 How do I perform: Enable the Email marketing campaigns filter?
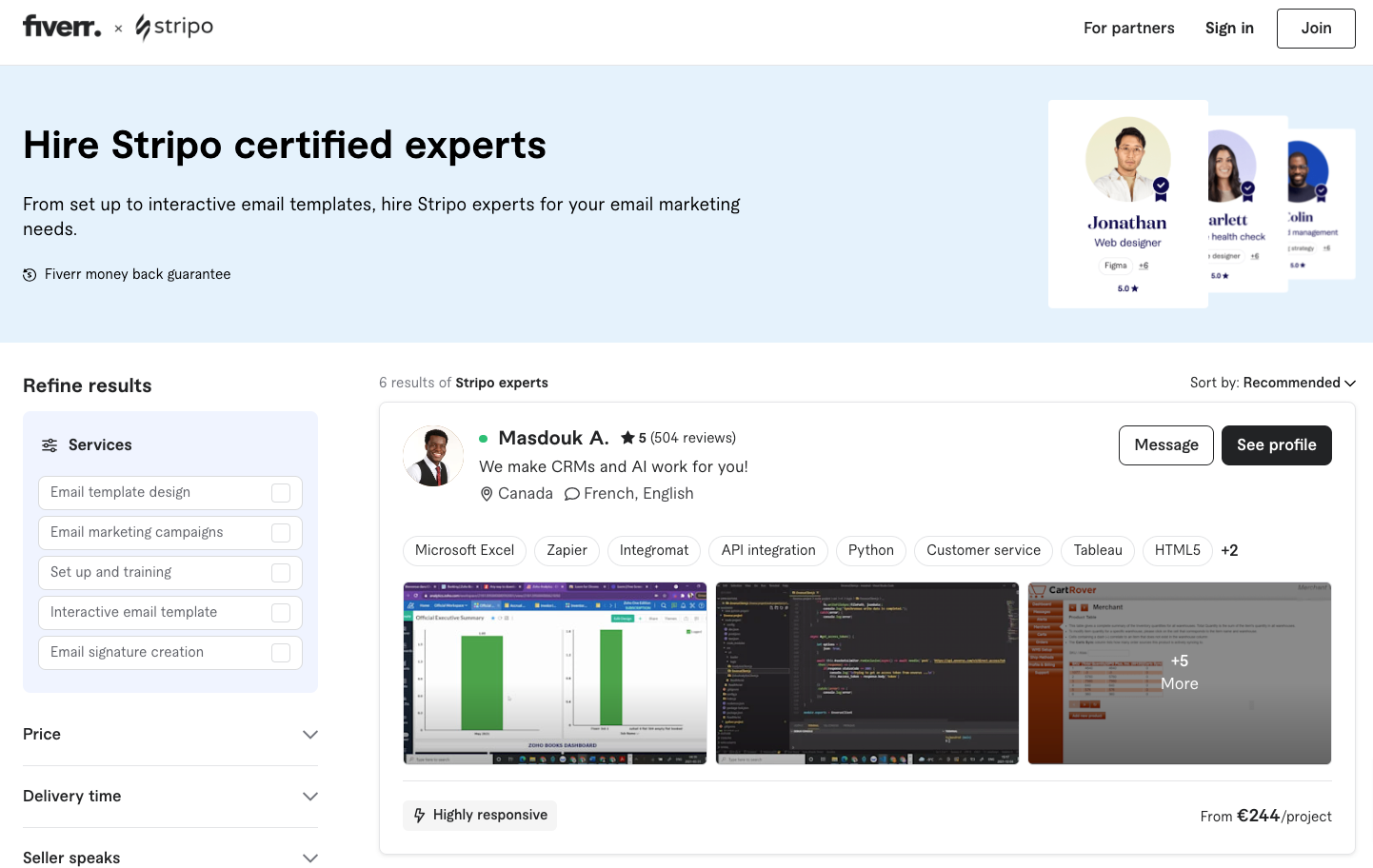281,533
